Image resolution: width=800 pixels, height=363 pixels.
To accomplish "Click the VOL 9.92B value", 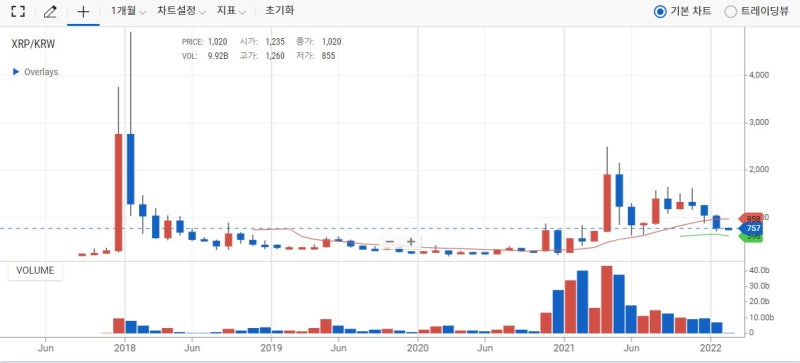I will click(x=217, y=56).
